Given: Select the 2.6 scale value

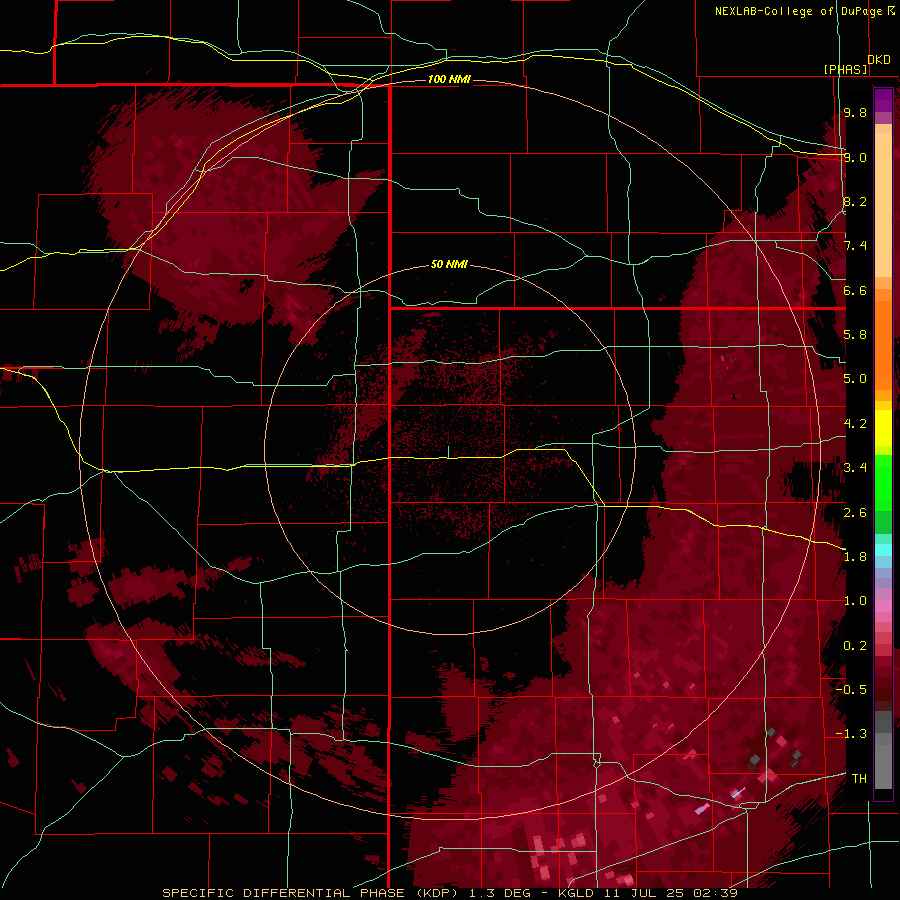Looking at the screenshot, I should click(855, 512).
